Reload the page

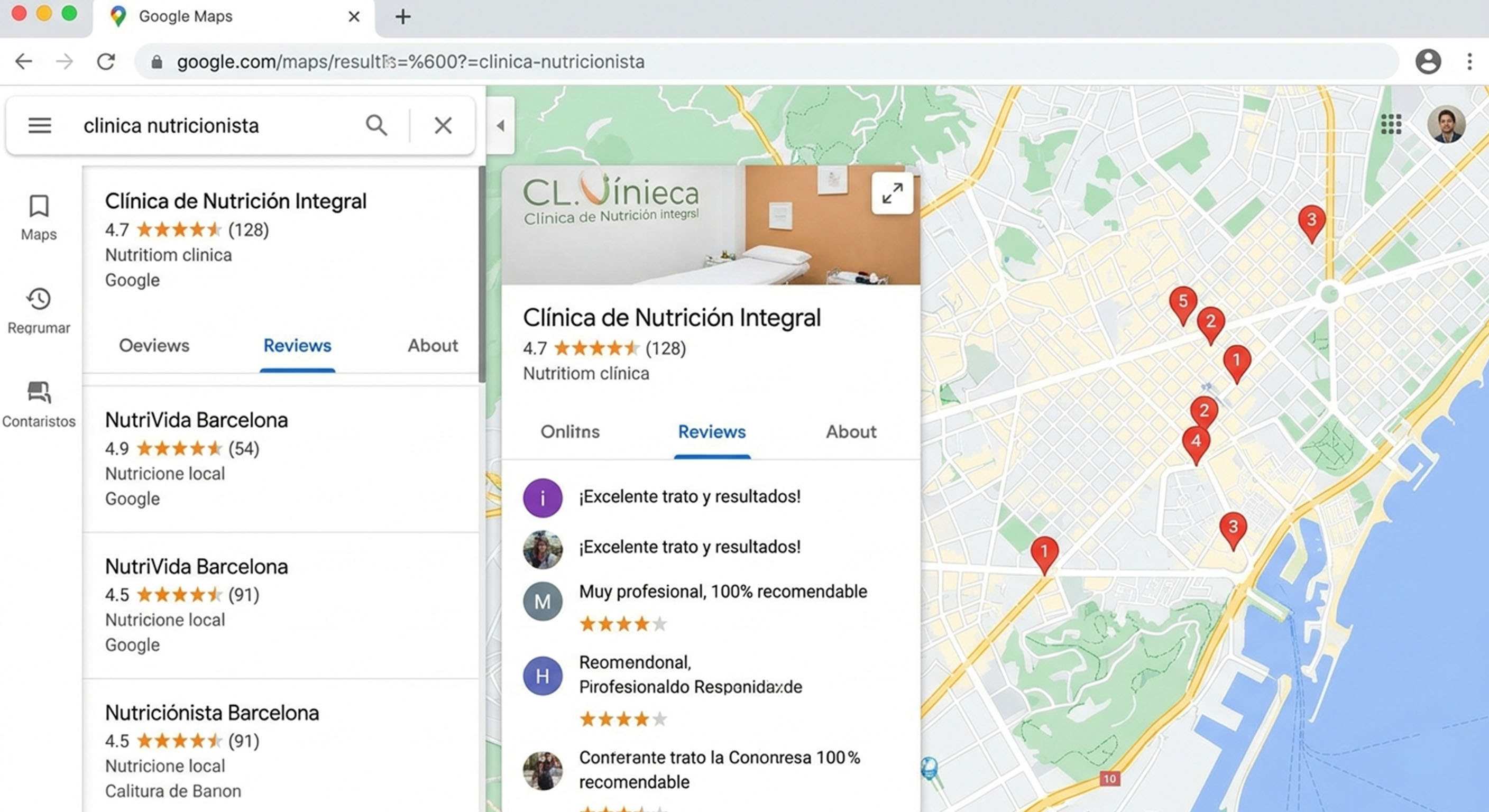click(106, 61)
